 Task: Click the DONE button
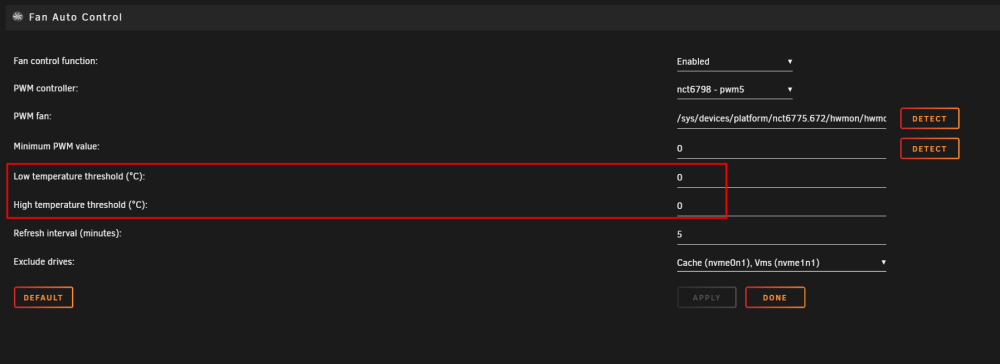point(775,298)
